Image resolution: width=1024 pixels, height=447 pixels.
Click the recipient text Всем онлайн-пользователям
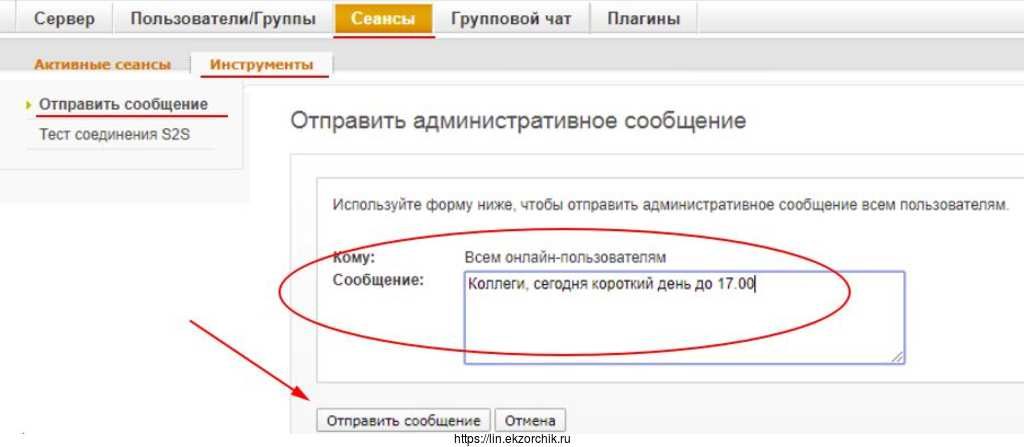click(565, 257)
